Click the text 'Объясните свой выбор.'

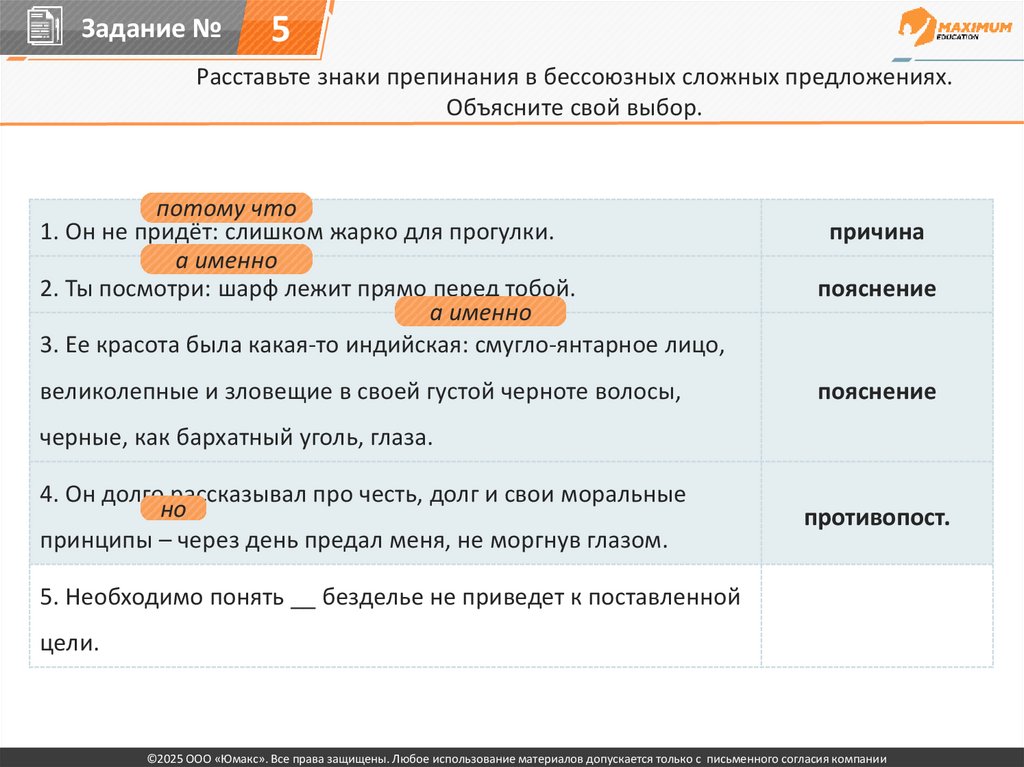coord(574,107)
